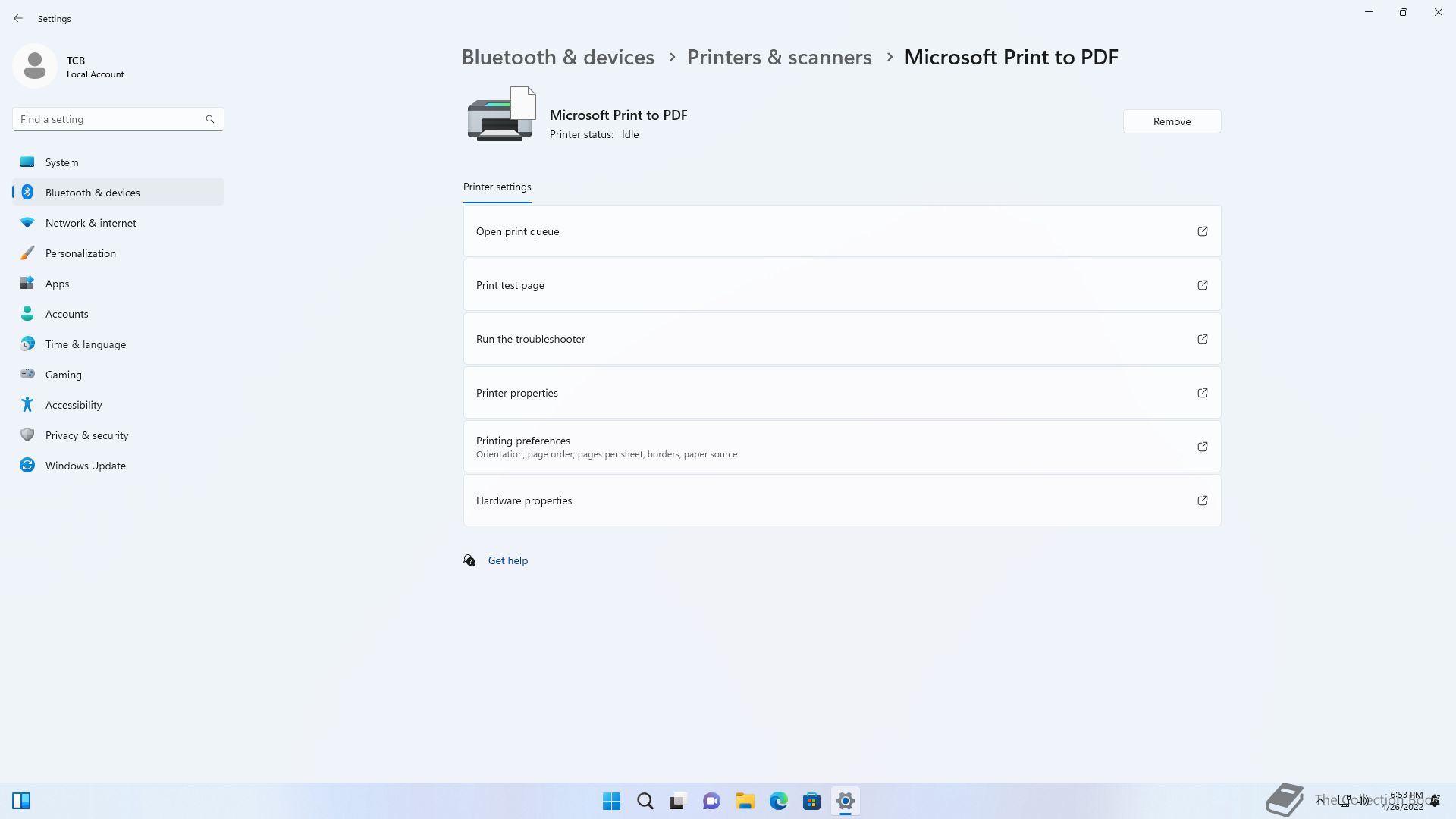Select Bluetooth & devices in sidebar
This screenshot has width=1456, height=819.
click(x=118, y=193)
